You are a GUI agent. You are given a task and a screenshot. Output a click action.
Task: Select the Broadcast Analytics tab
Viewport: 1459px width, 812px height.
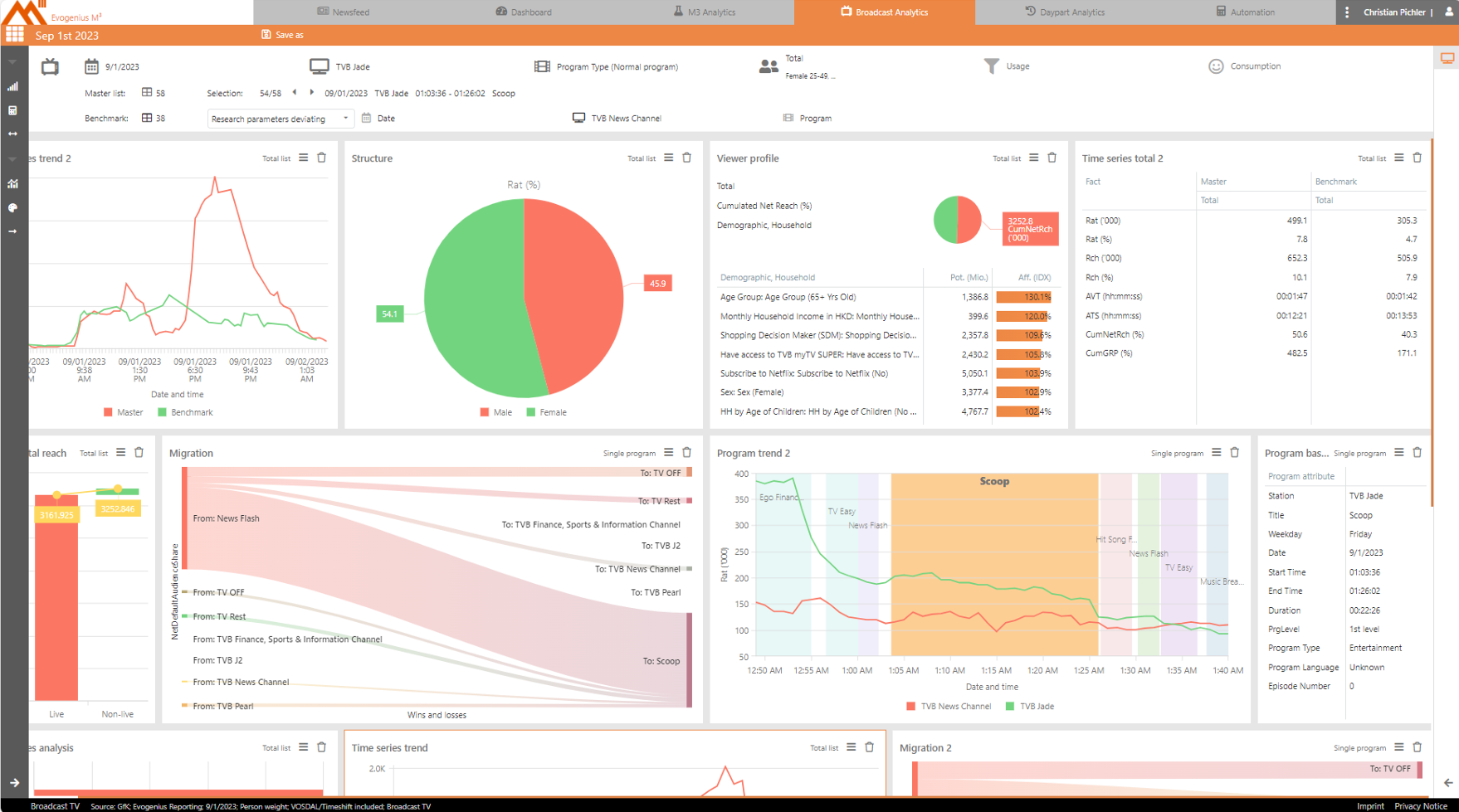tap(885, 12)
